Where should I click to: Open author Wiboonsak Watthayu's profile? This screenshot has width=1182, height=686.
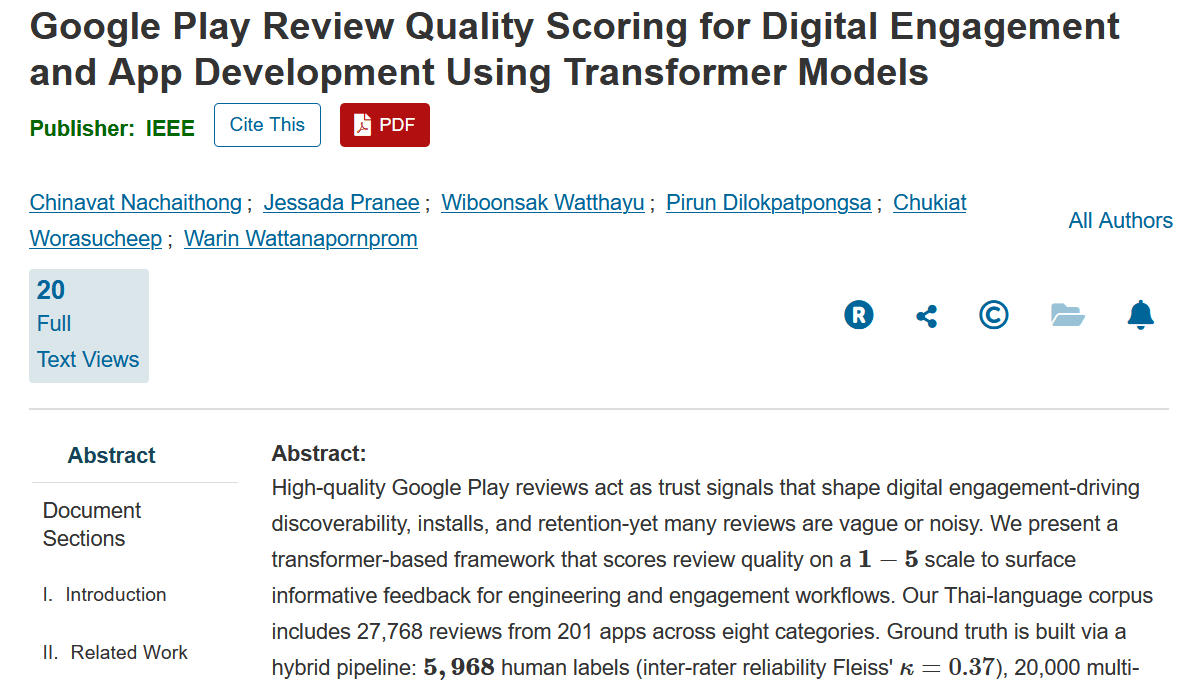(543, 203)
